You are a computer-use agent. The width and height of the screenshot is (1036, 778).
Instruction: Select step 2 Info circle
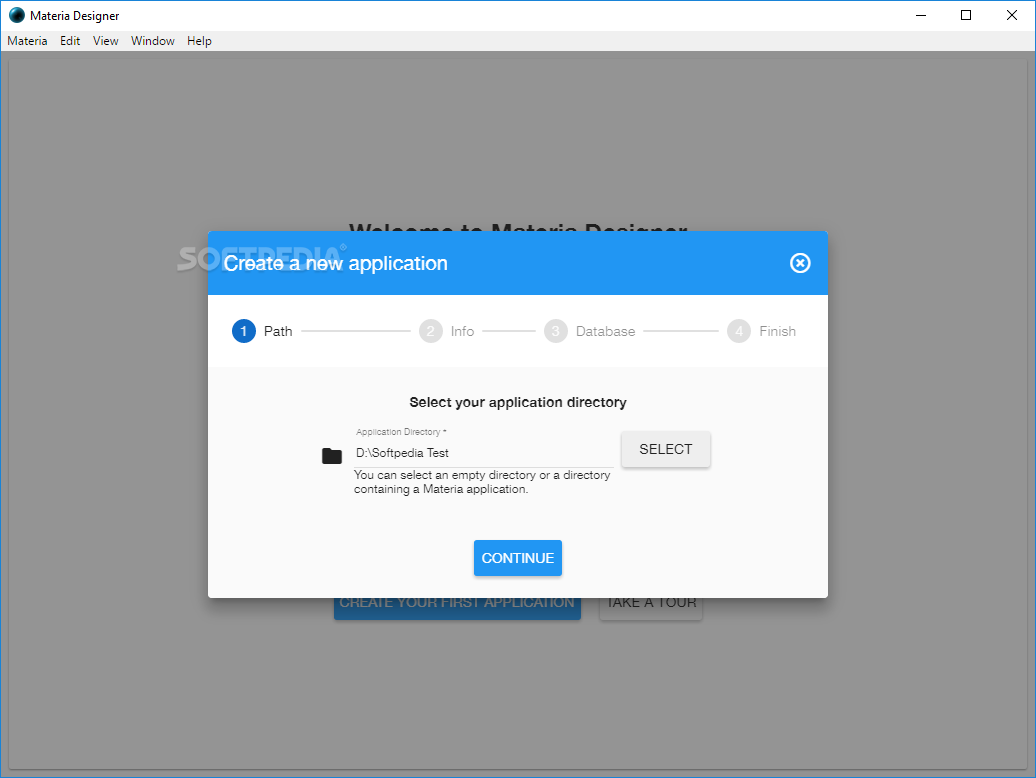tap(430, 331)
